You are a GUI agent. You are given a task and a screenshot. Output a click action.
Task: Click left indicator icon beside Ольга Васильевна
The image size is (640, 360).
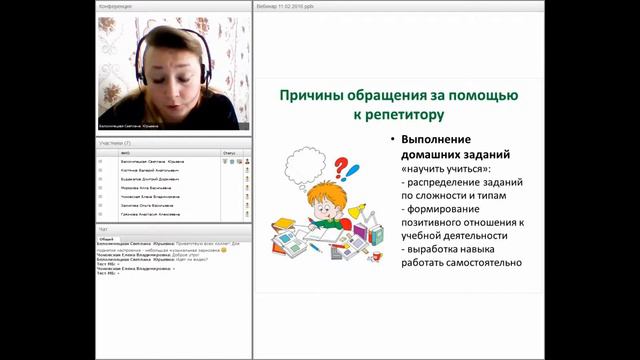pyautogui.click(x=100, y=205)
